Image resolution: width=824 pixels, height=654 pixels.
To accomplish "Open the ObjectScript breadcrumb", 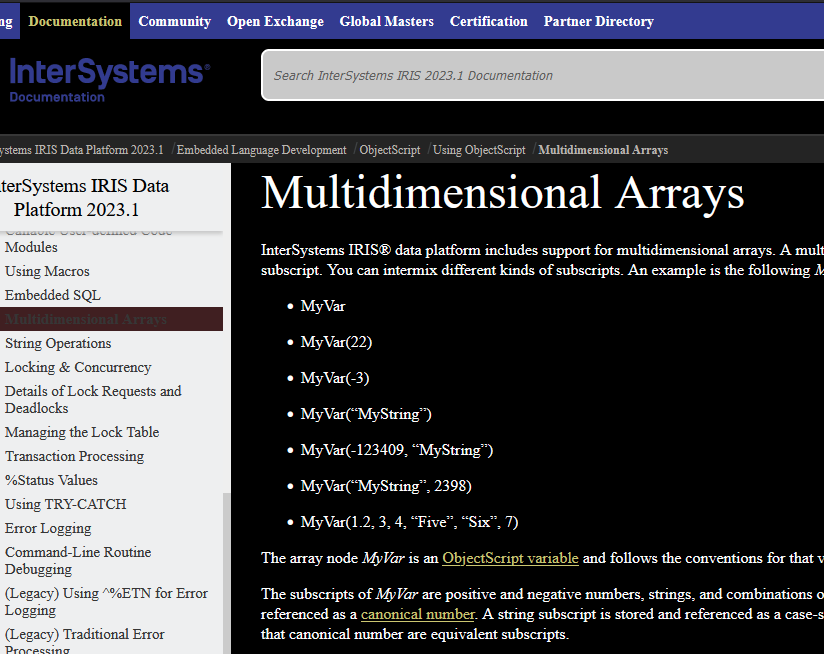I will coord(389,150).
